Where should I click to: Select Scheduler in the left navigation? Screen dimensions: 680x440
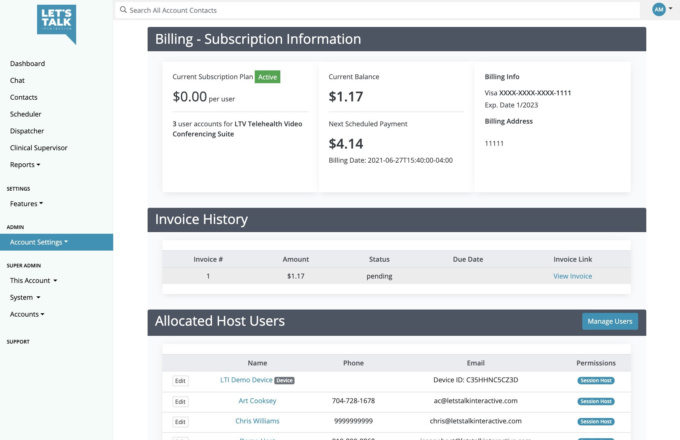[x=26, y=114]
